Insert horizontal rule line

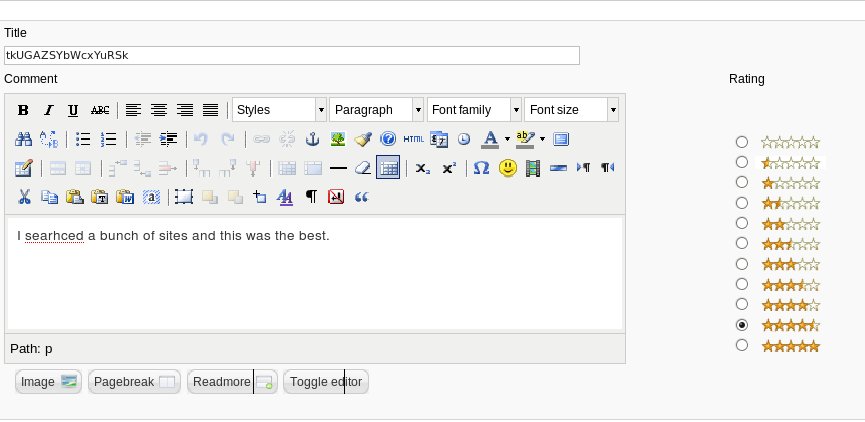pyautogui.click(x=338, y=168)
